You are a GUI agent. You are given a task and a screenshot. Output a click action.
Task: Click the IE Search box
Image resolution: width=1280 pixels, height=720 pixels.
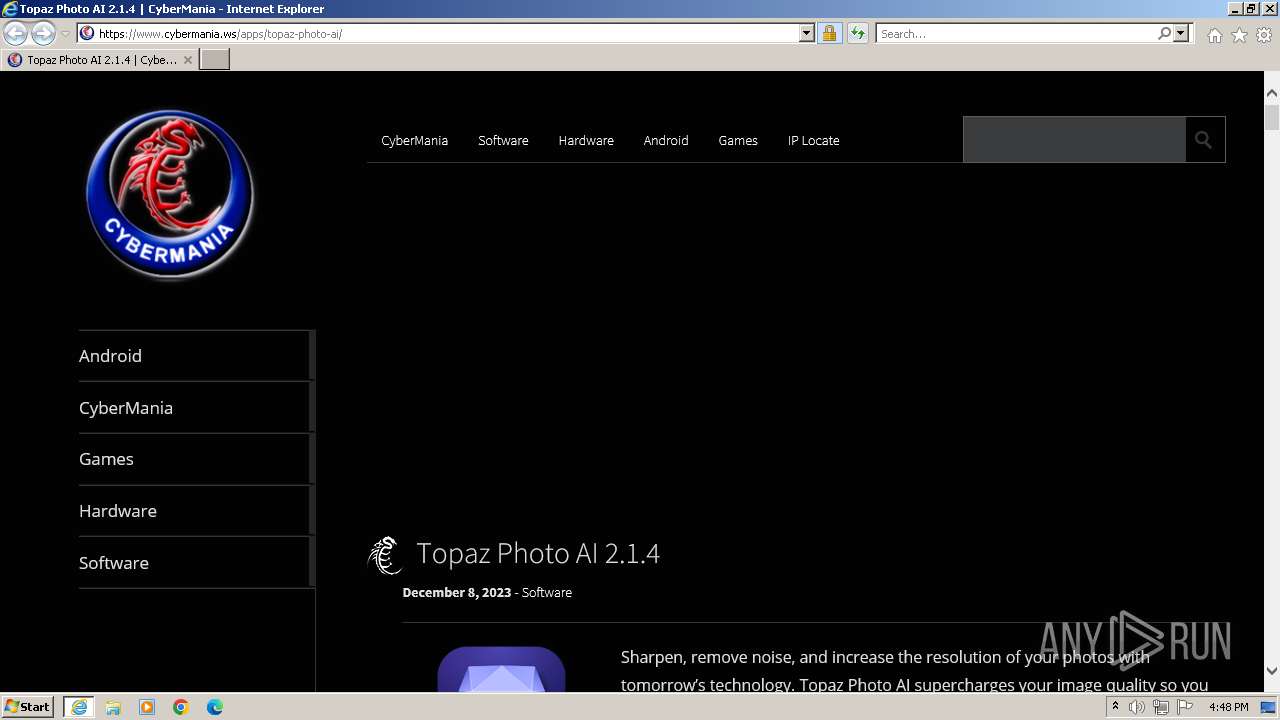1015,34
